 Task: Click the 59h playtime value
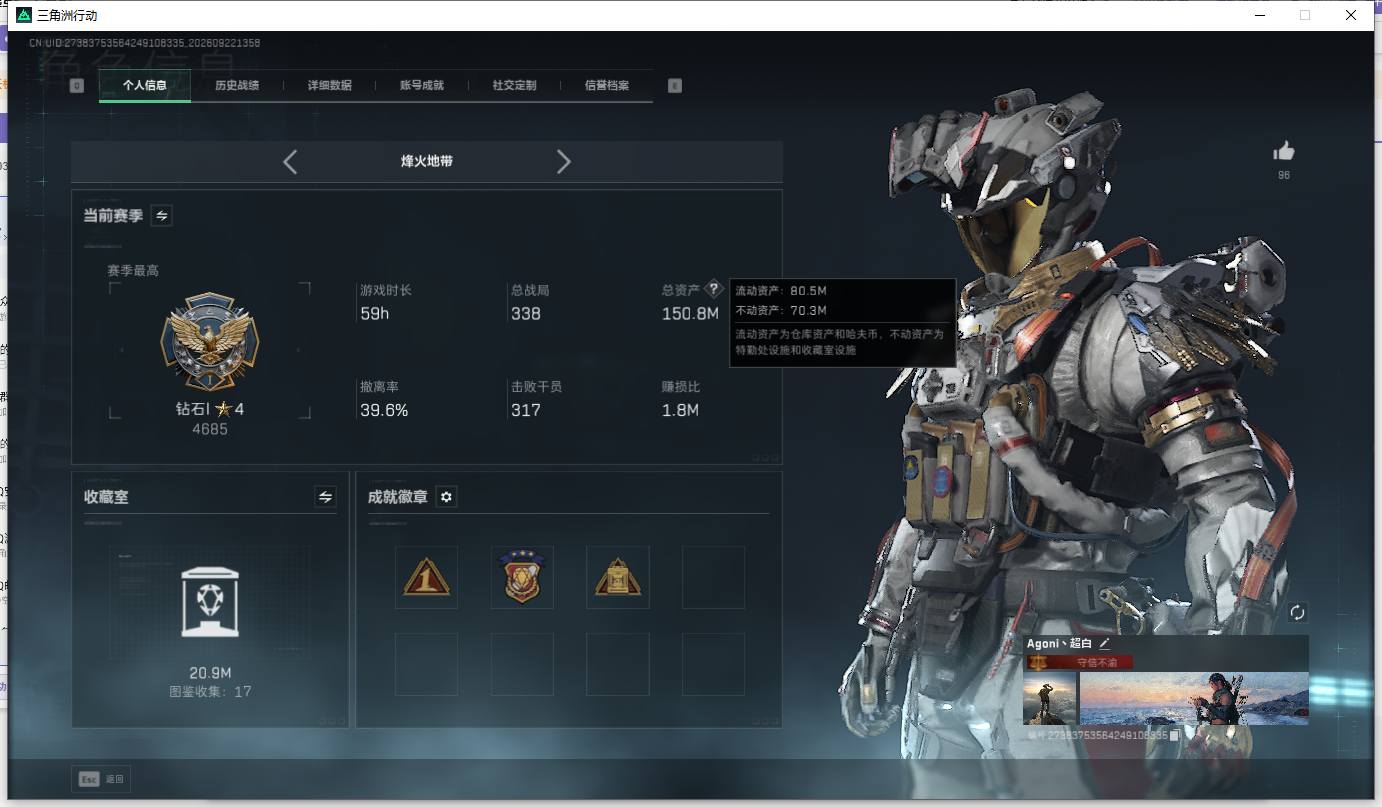click(x=375, y=314)
